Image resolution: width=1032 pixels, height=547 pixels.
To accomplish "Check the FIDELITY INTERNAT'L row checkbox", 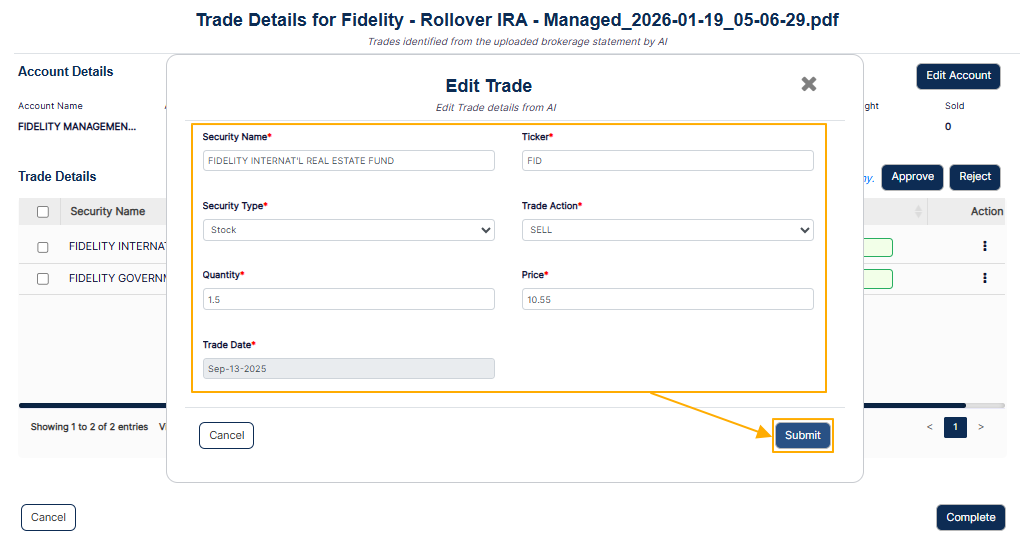I will 43,247.
